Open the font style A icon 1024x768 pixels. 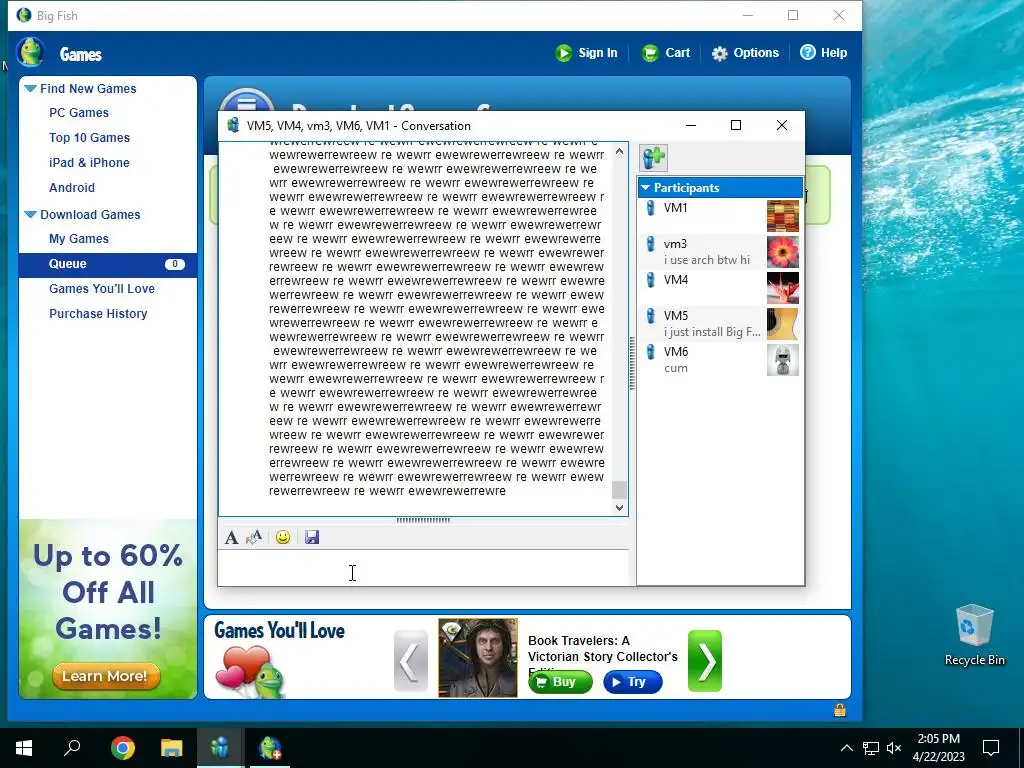[x=231, y=537]
